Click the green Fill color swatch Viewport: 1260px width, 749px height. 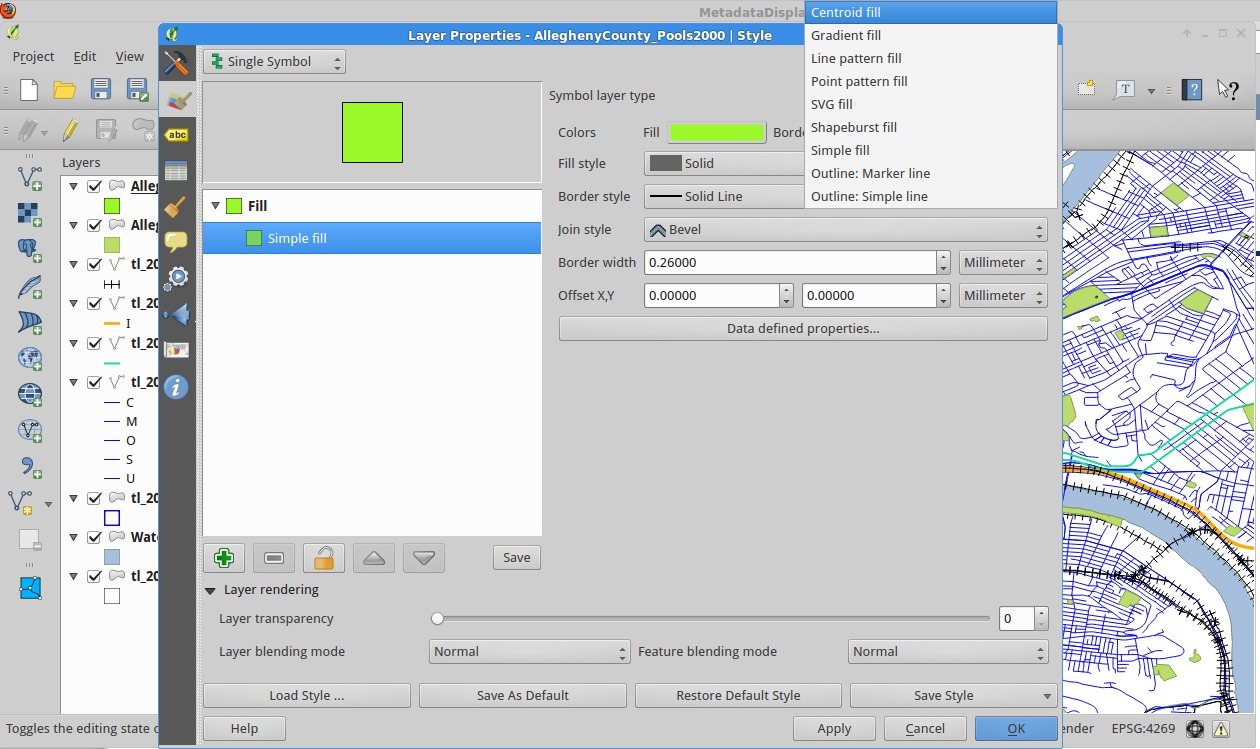(716, 132)
